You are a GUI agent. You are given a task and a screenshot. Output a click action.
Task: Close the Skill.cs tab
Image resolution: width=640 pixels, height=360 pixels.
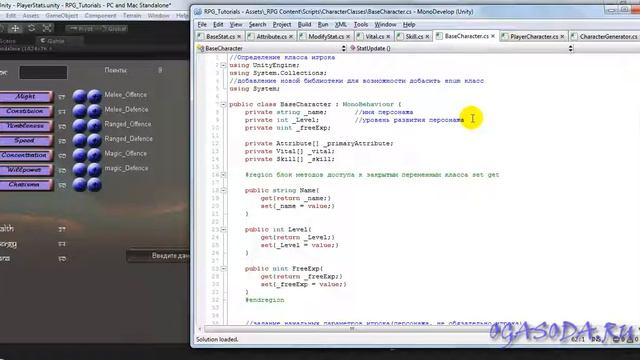pyautogui.click(x=427, y=37)
